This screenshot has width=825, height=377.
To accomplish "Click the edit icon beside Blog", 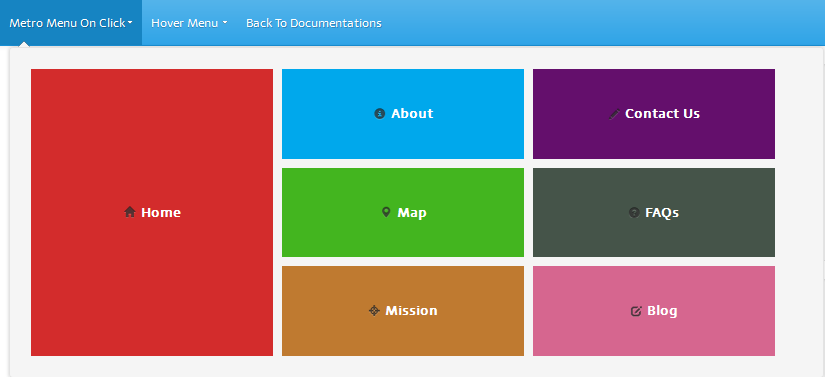I will tap(636, 311).
